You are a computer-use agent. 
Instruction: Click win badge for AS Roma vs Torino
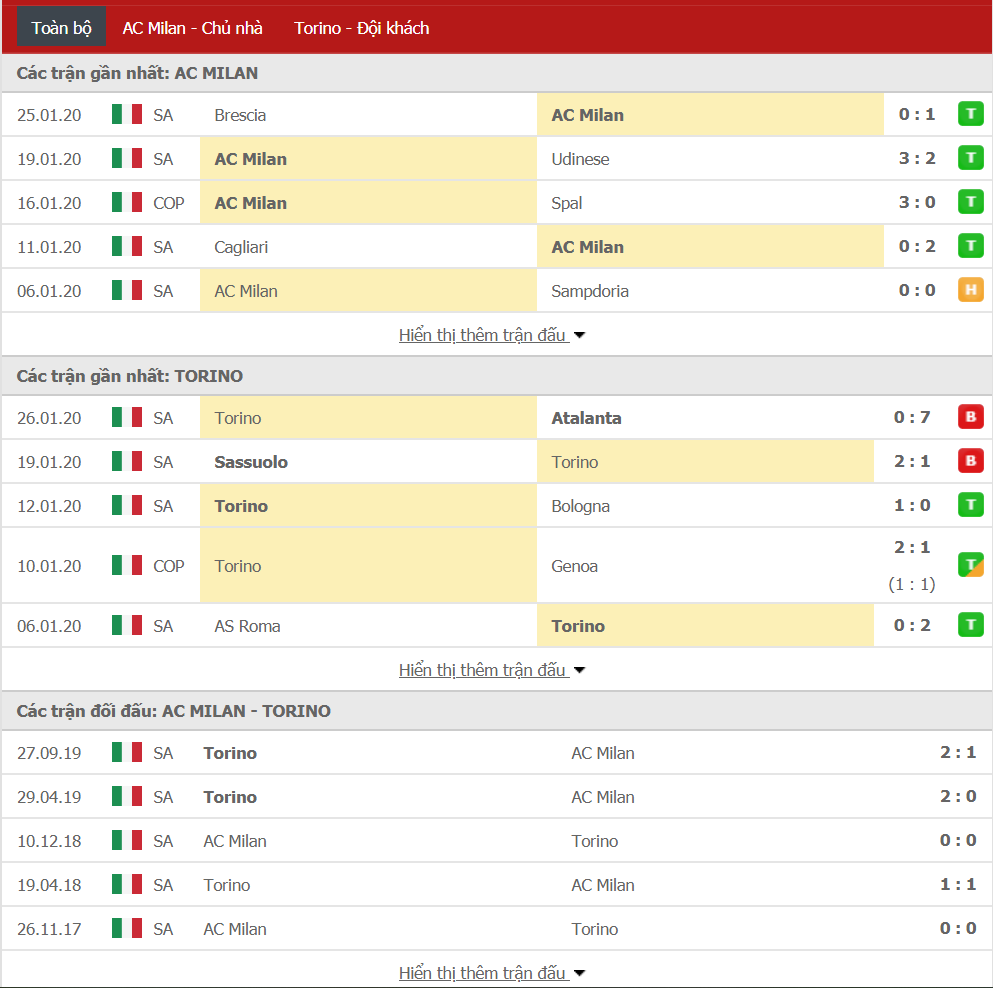point(970,625)
